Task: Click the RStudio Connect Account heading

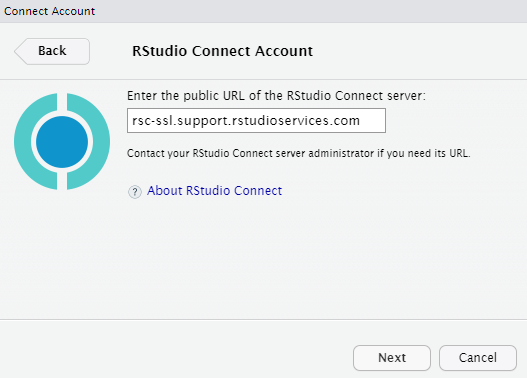Action: click(x=222, y=51)
